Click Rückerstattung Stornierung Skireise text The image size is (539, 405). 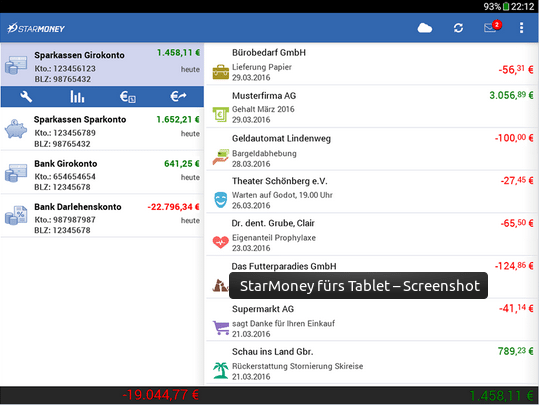click(297, 366)
